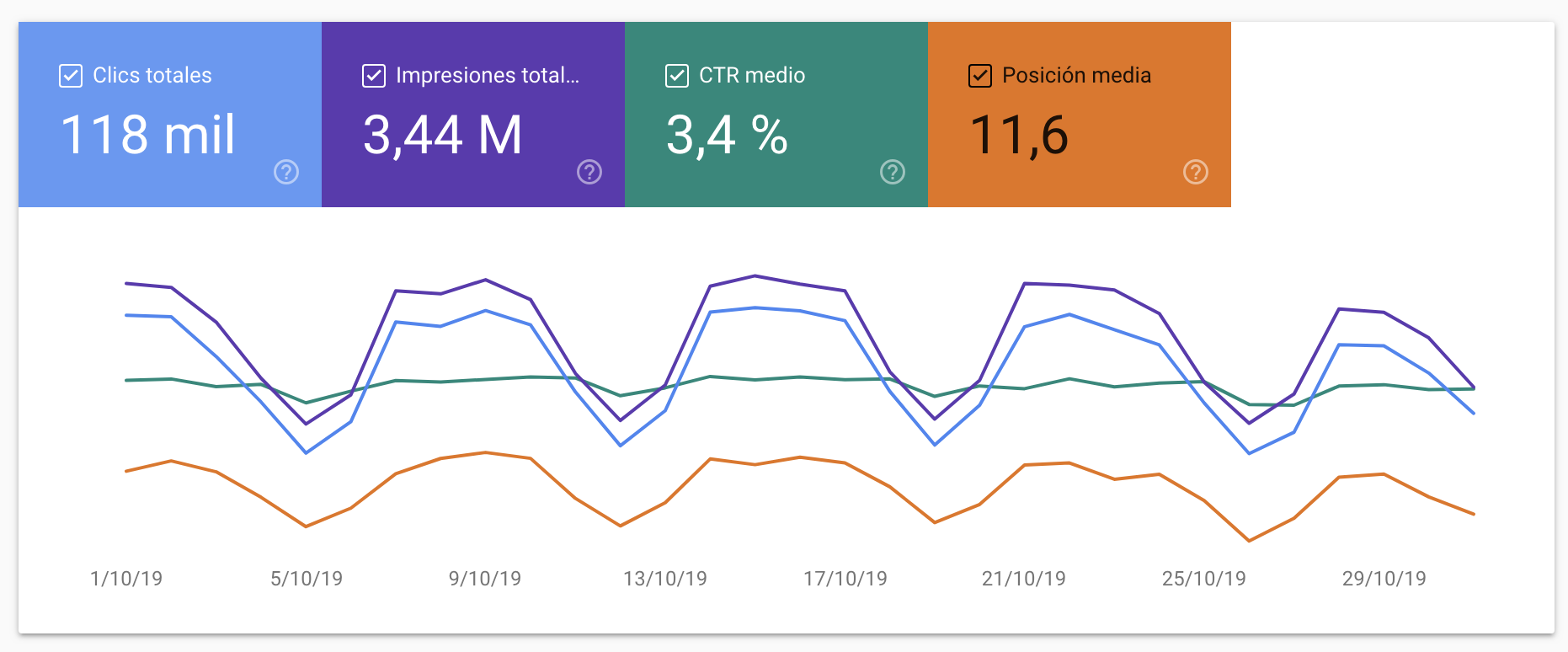Toggle the Impresiones totales checkbox
This screenshot has width=1568, height=652.
coord(374,76)
